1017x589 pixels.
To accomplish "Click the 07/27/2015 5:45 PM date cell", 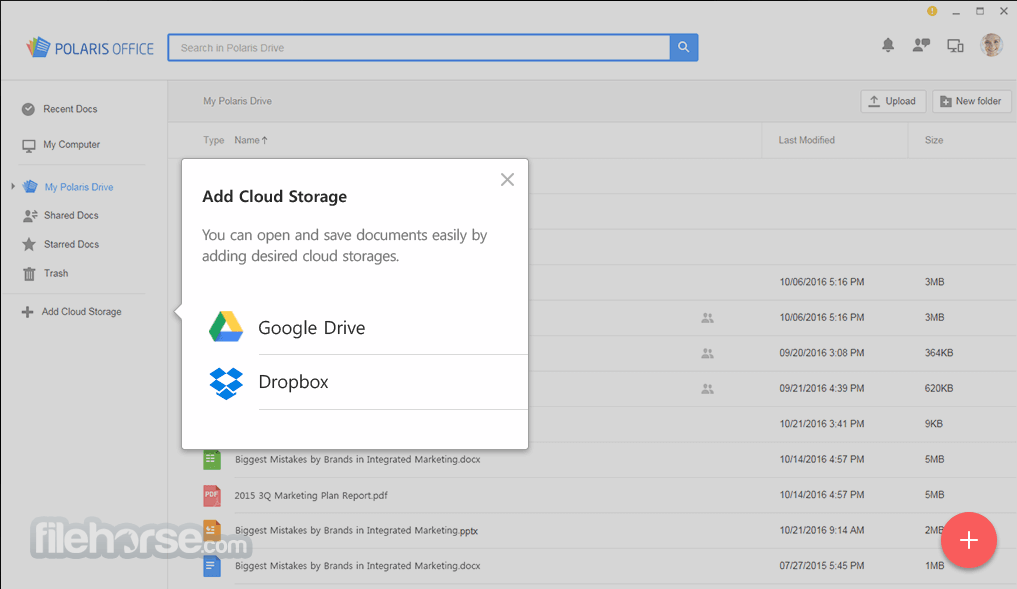I will point(822,566).
